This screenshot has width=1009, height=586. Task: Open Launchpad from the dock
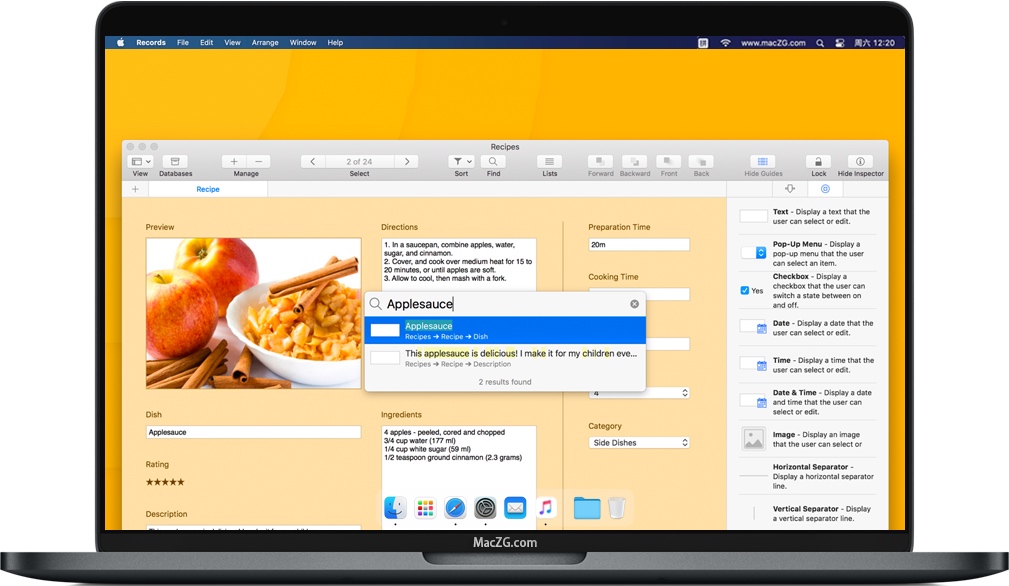(425, 508)
